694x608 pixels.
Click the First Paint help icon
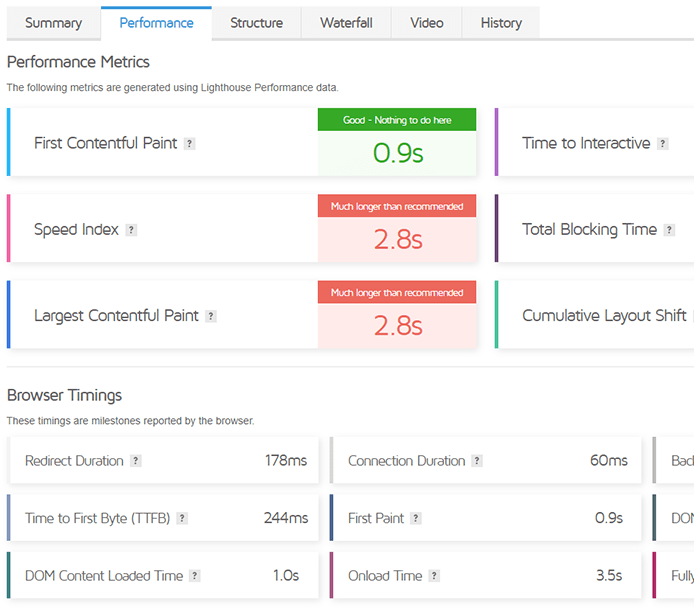[416, 519]
